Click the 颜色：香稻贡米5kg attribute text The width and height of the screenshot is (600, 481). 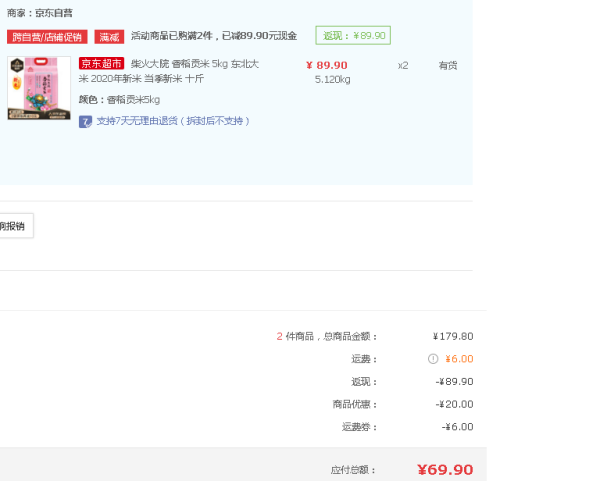point(119,100)
